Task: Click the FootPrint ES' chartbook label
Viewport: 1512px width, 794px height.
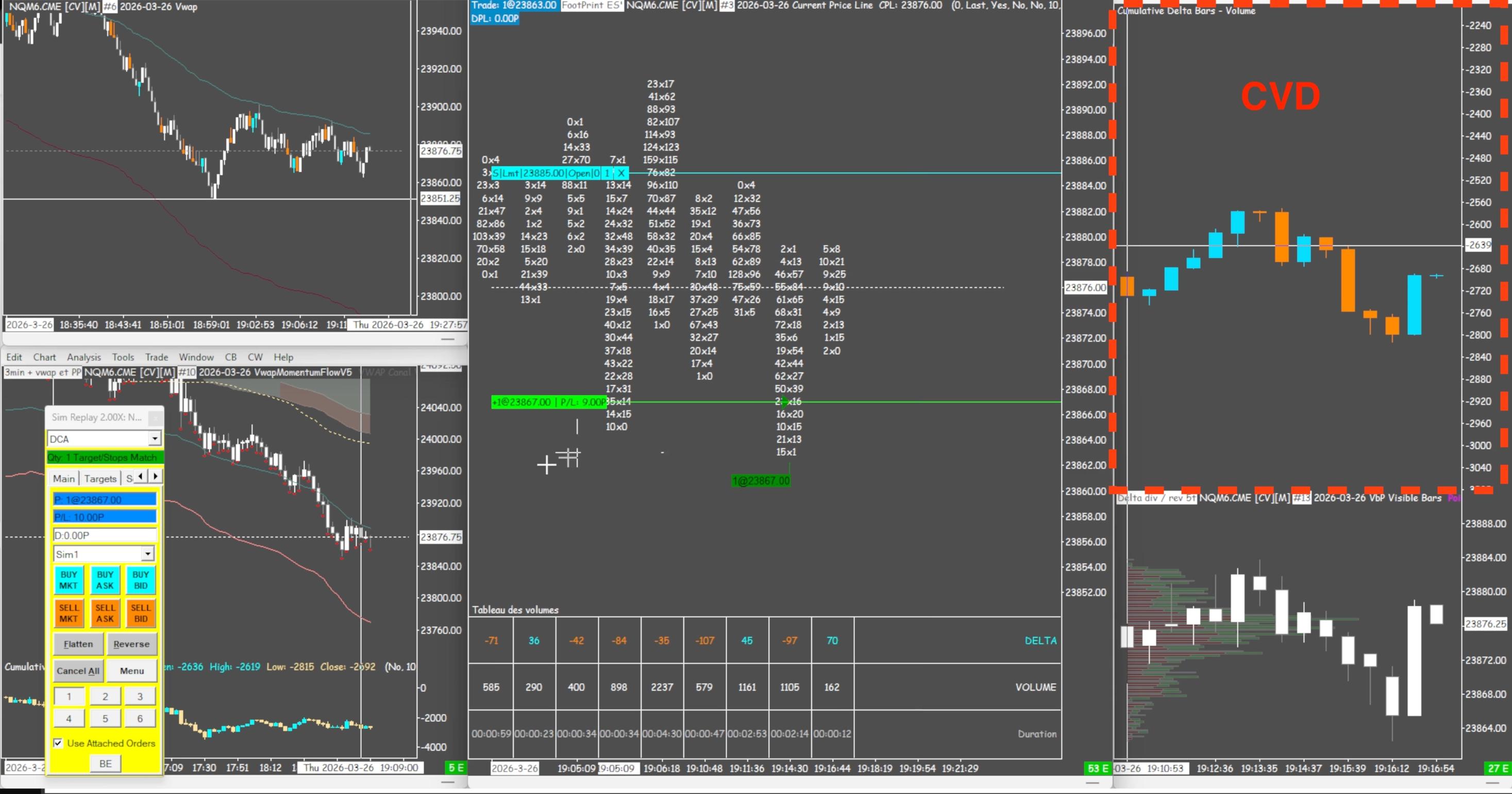Action: click(x=593, y=5)
